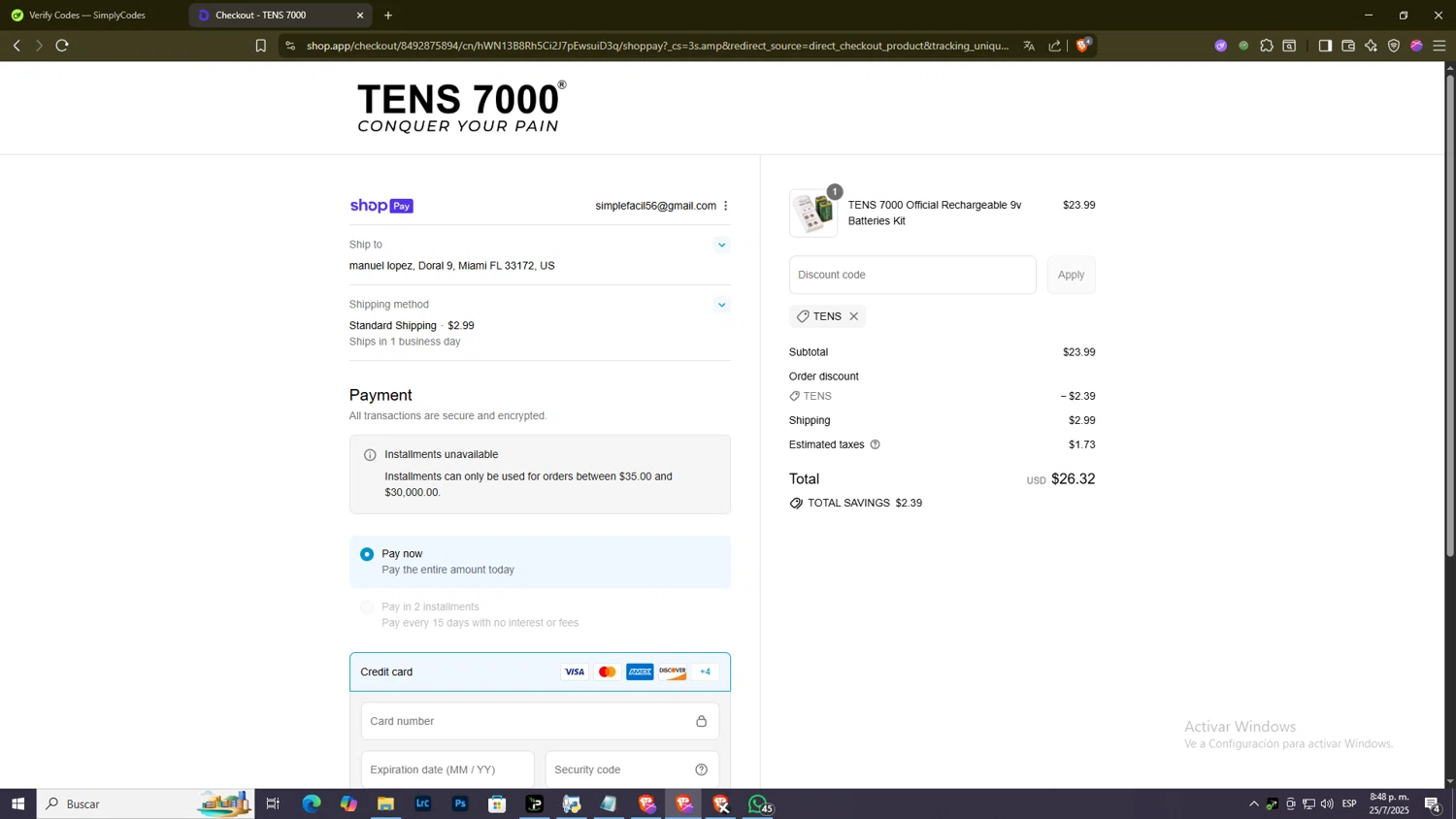Click the TENS 7000 store logo
Image resolution: width=1456 pixels, height=819 pixels.
462,107
